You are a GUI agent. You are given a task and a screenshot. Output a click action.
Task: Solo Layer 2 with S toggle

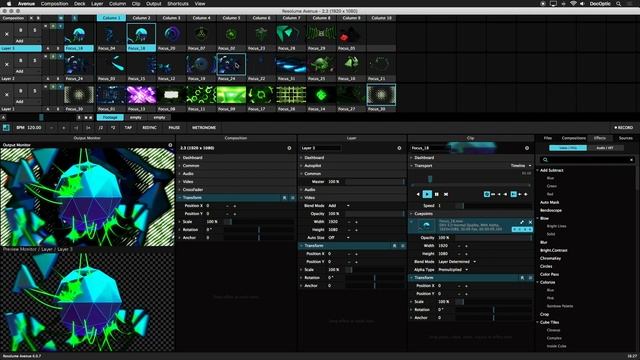pyautogui.click(x=35, y=60)
